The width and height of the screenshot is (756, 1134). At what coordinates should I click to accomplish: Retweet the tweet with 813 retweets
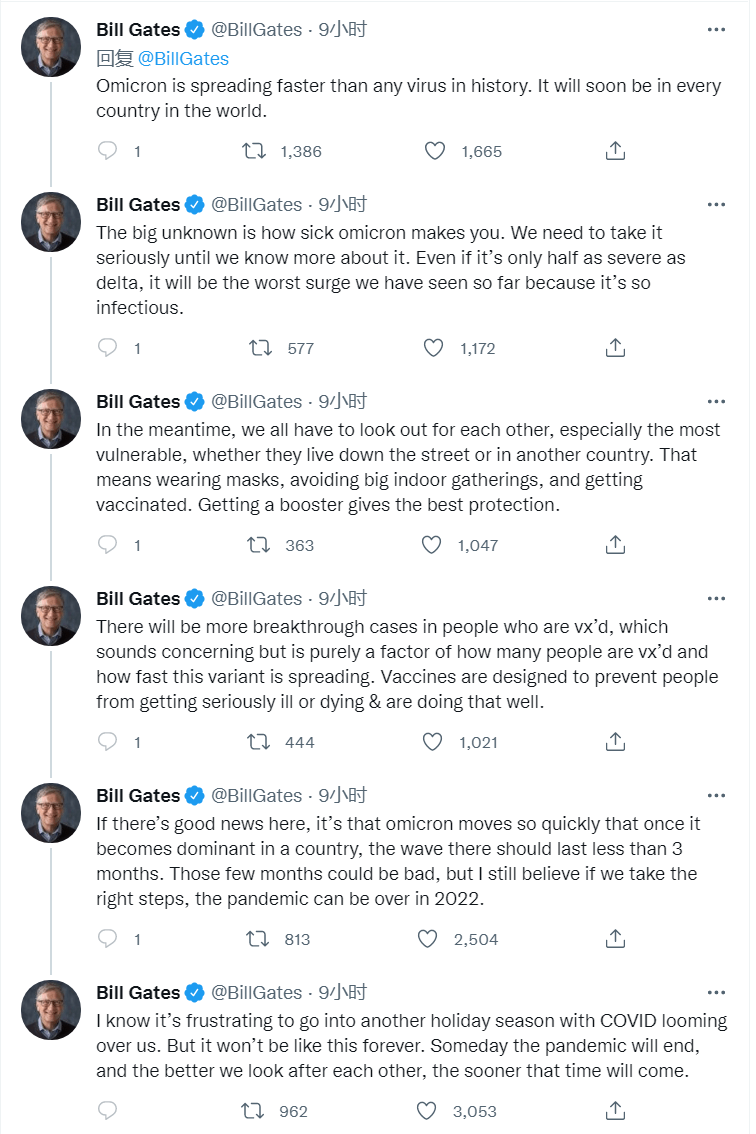258,939
